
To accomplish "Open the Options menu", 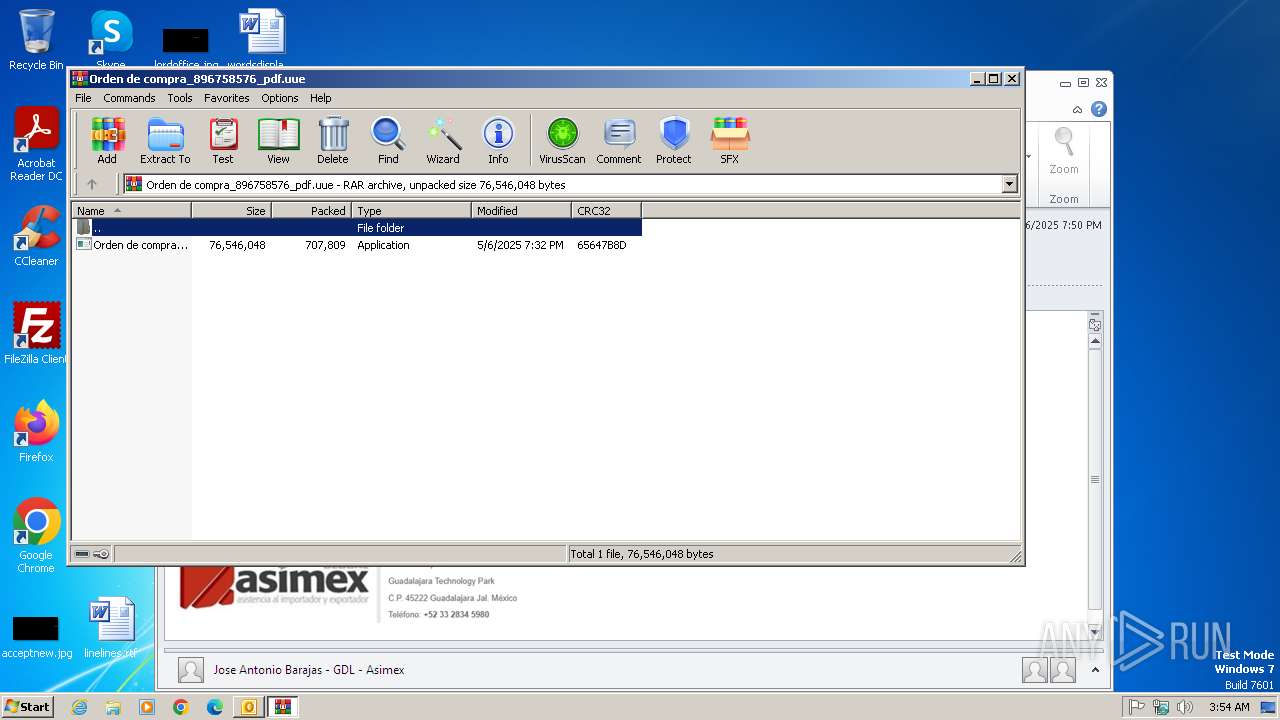I will 280,98.
